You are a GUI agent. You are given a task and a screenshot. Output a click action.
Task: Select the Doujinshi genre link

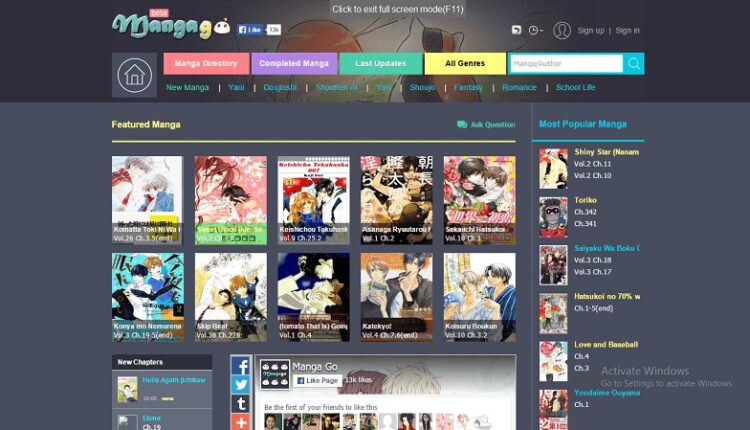[280, 88]
